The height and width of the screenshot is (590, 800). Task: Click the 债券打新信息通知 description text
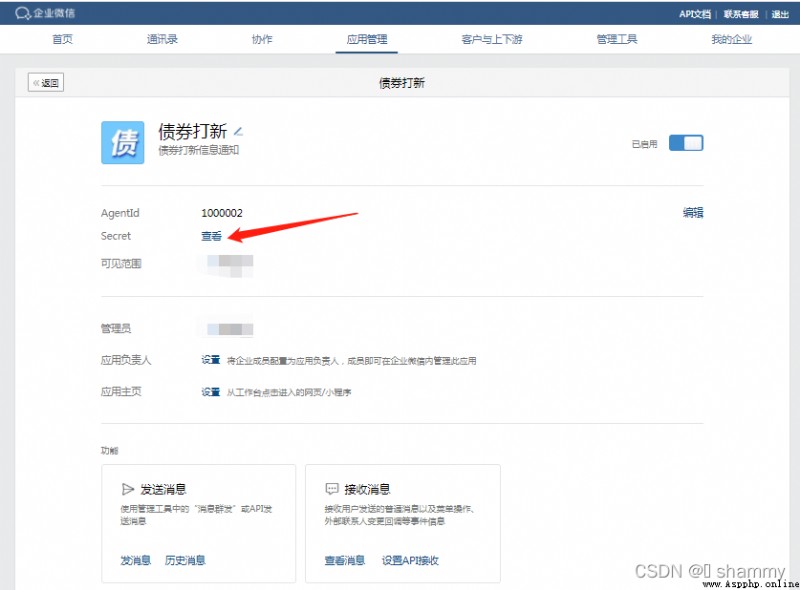(198, 150)
